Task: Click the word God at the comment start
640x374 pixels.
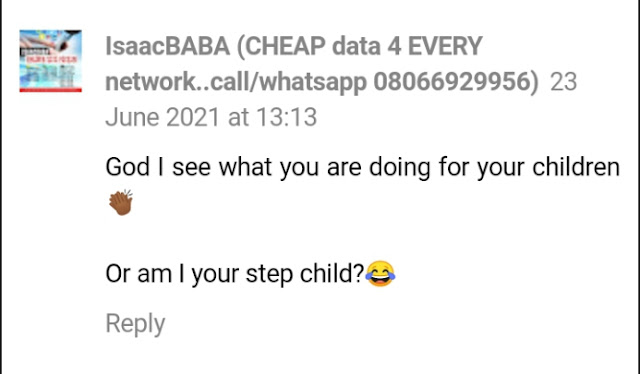Action: (x=127, y=167)
